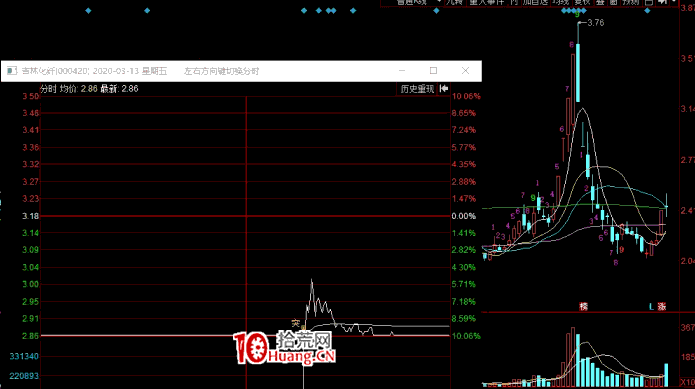
Task: Click the 185 label on K-line volume axis
Action: pyautogui.click(x=688, y=357)
